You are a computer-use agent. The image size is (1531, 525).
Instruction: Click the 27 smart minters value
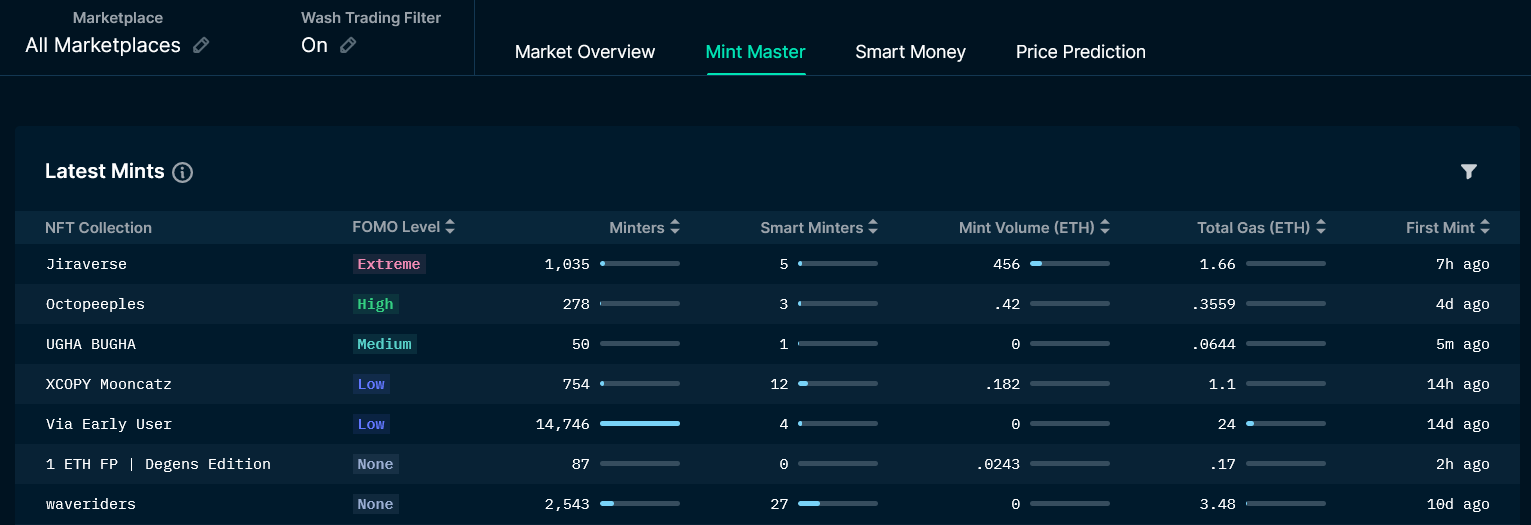pos(779,504)
